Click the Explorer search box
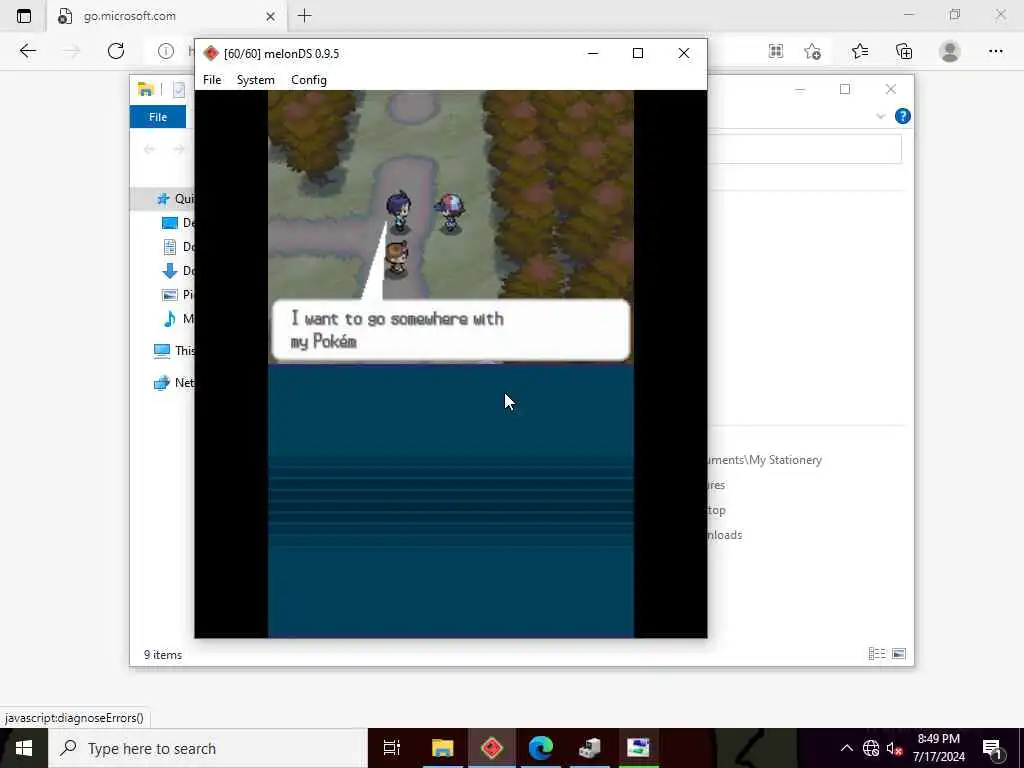Image resolution: width=1024 pixels, height=768 pixels. click(x=805, y=150)
